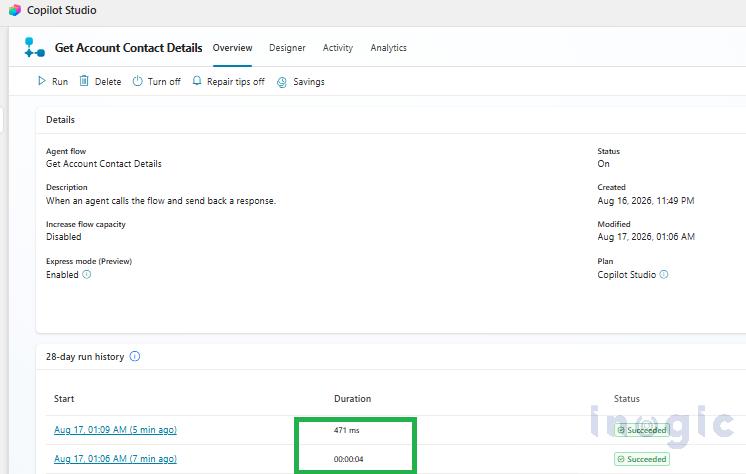This screenshot has height=474, width=746.
Task: Click the agent flow icon beside the title
Action: click(35, 48)
